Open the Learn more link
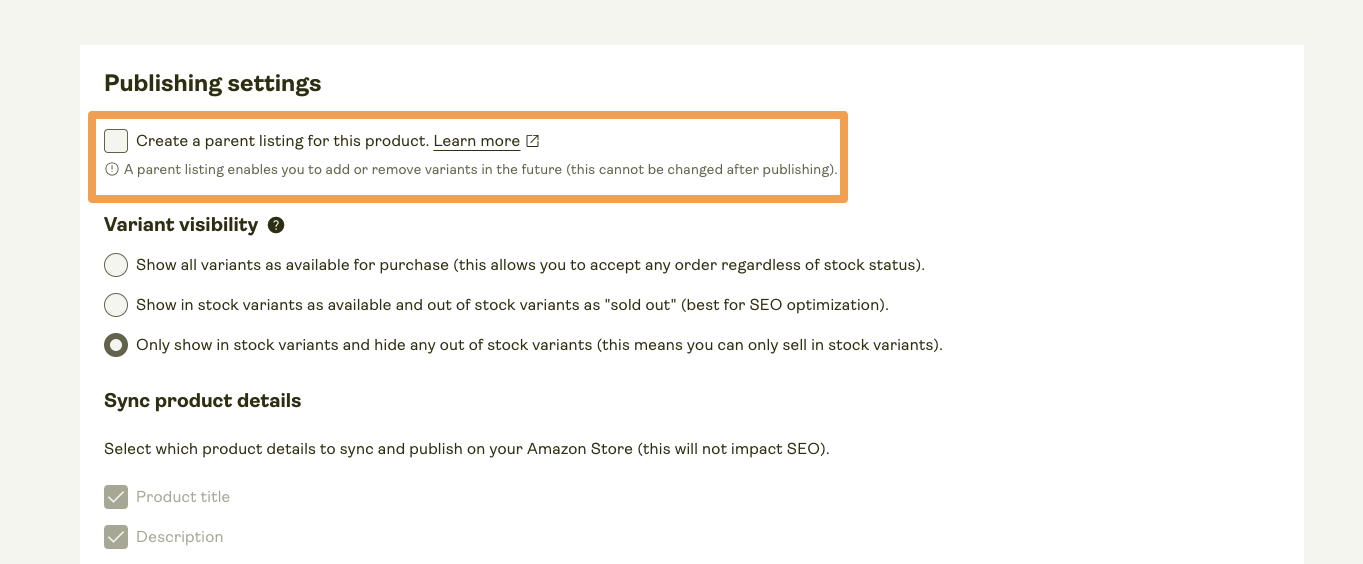 coord(476,141)
